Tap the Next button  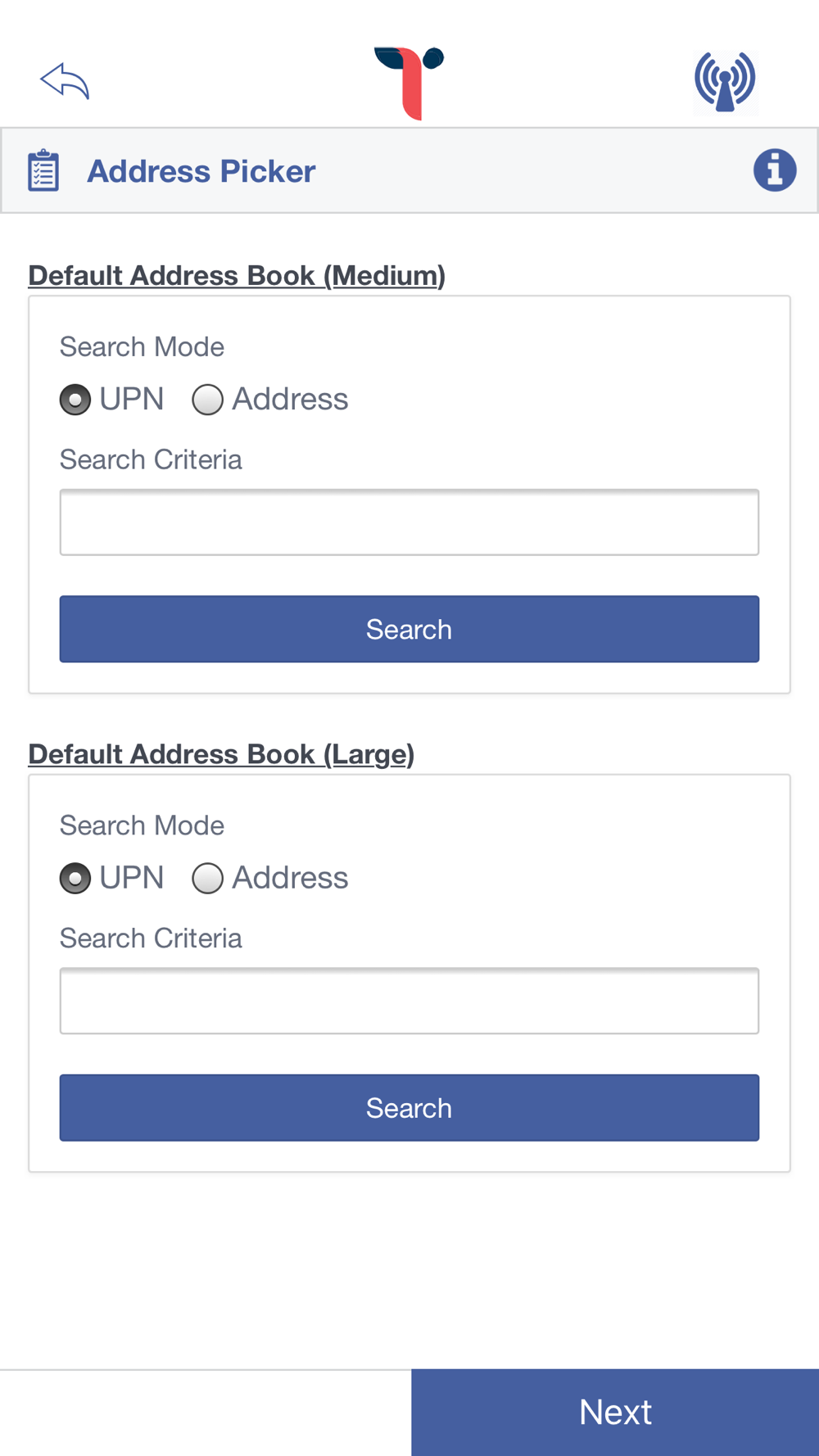(x=615, y=1412)
